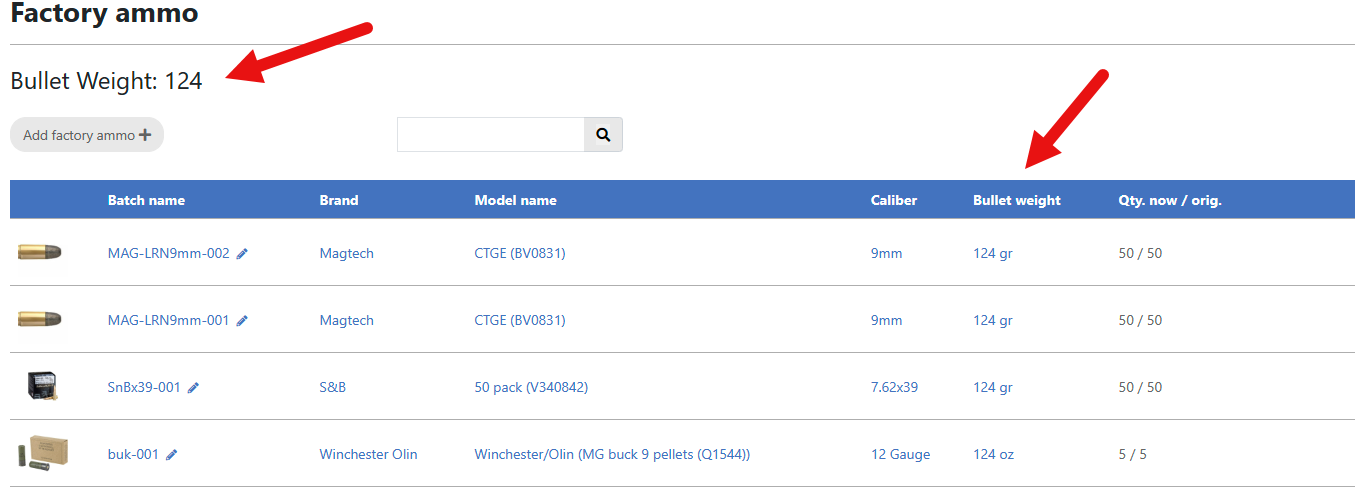Screen dimensions: 1355x501
Task: Click the search magnifier button
Action: pyautogui.click(x=603, y=135)
